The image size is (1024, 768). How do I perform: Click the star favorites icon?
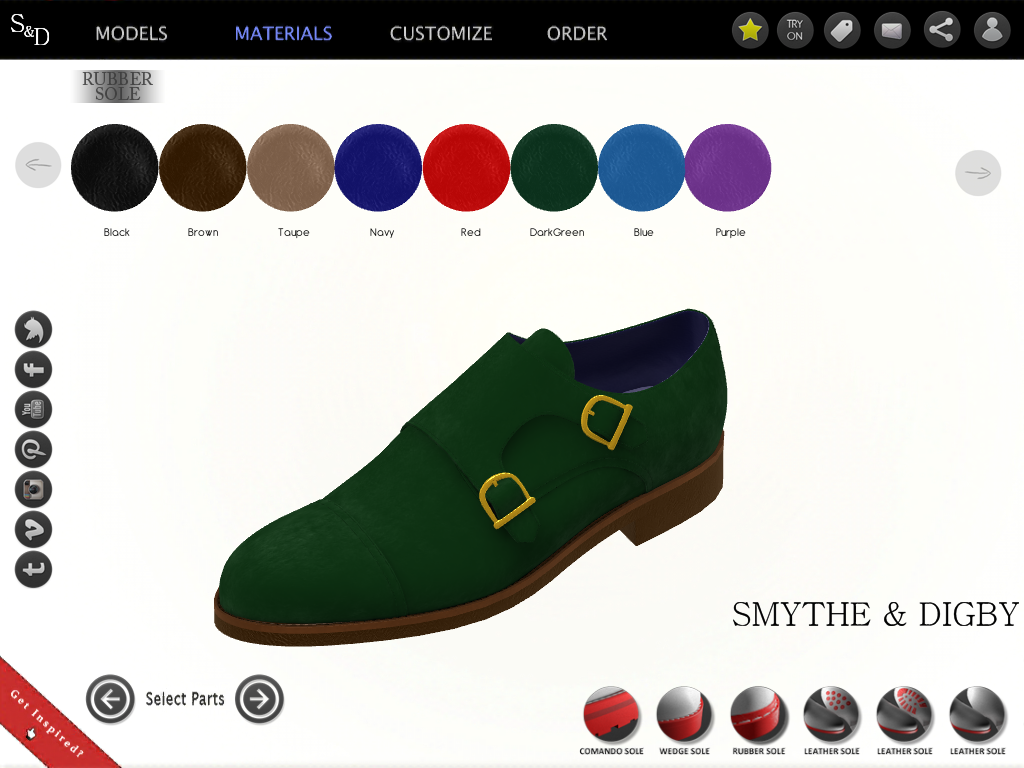[750, 30]
